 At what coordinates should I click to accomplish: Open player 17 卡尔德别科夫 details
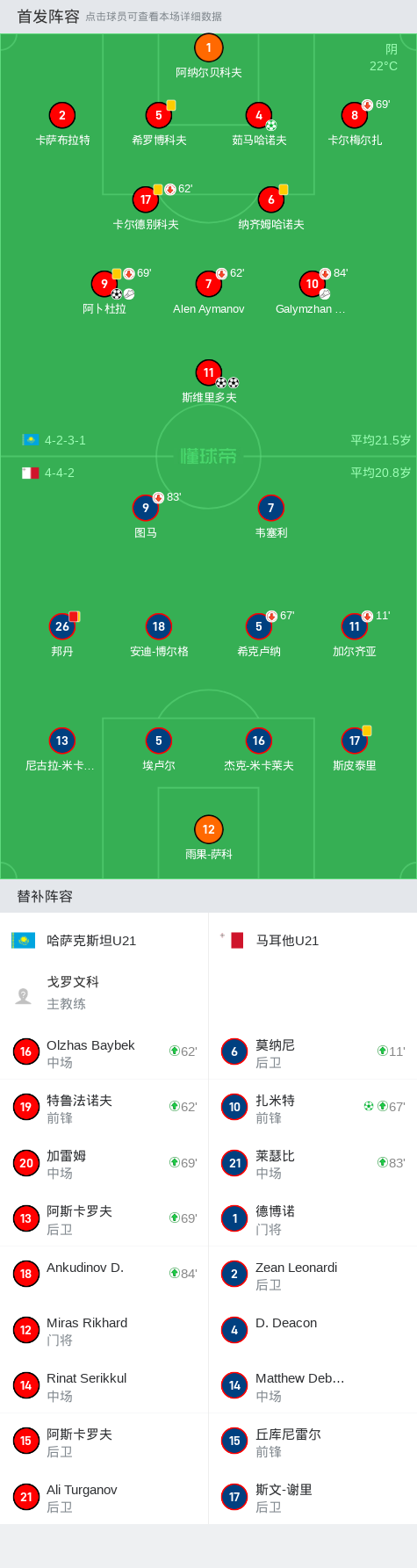pyautogui.click(x=146, y=200)
